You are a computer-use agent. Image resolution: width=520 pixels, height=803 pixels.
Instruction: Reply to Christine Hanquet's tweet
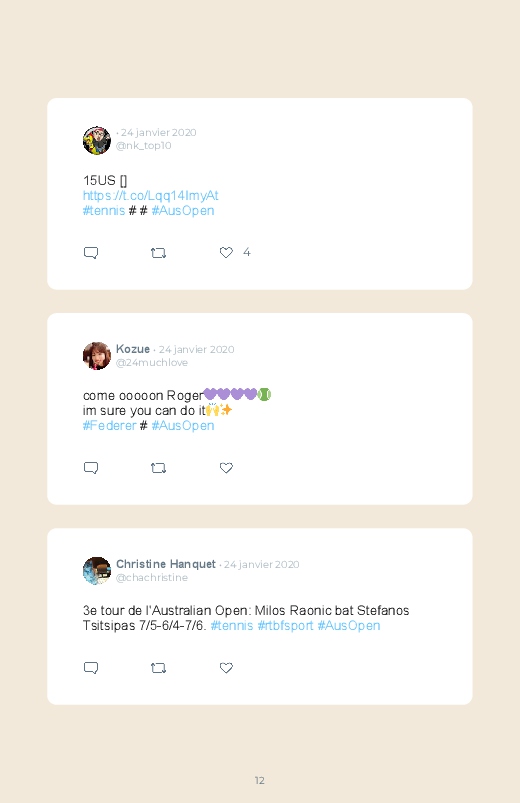pos(91,668)
